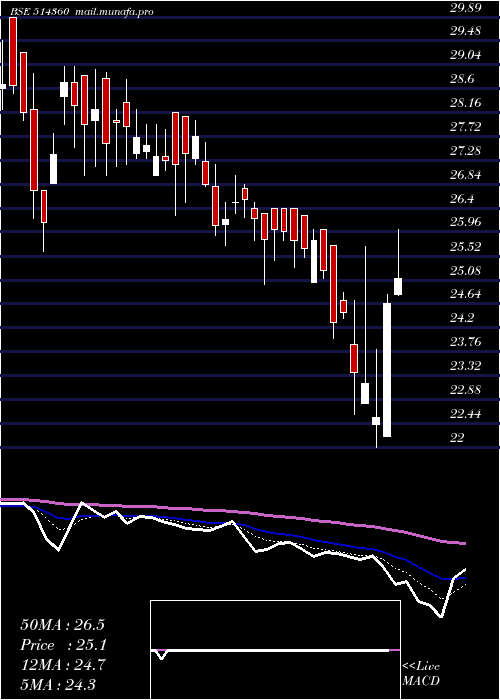500x700 pixels.
Task: Select the 22 price axis label
Action: [457, 438]
